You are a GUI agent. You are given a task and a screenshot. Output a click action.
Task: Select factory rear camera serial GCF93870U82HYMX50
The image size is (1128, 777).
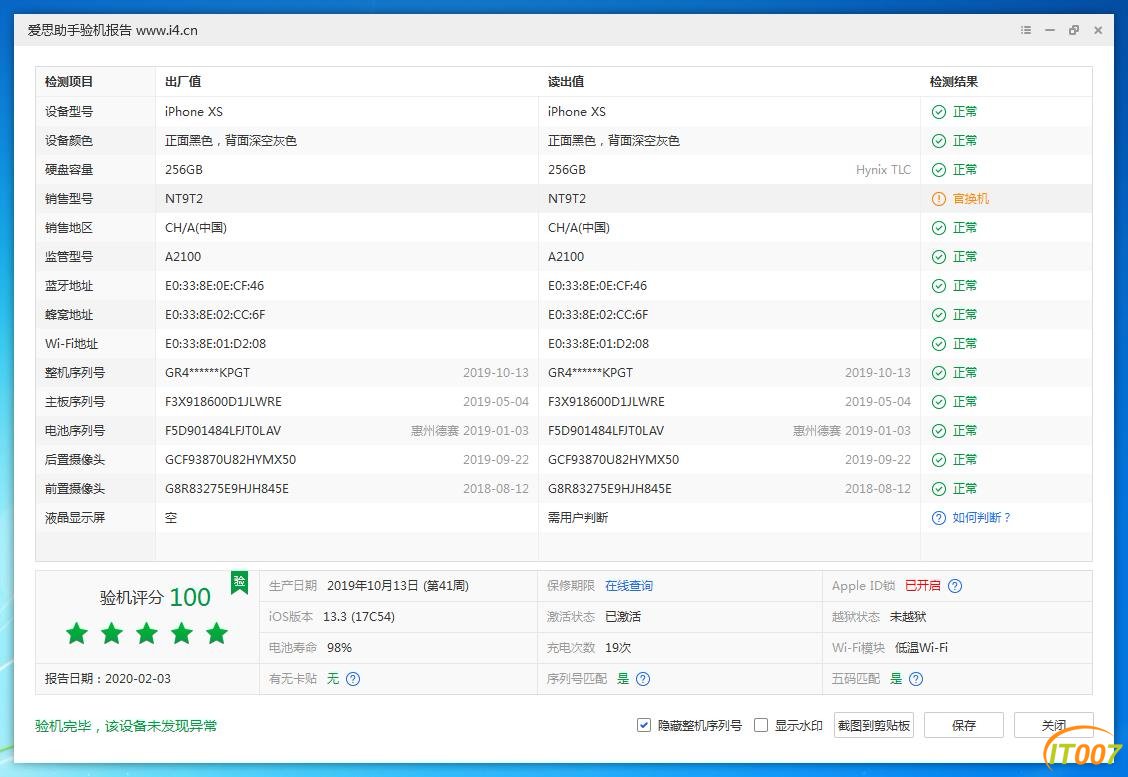click(230, 460)
